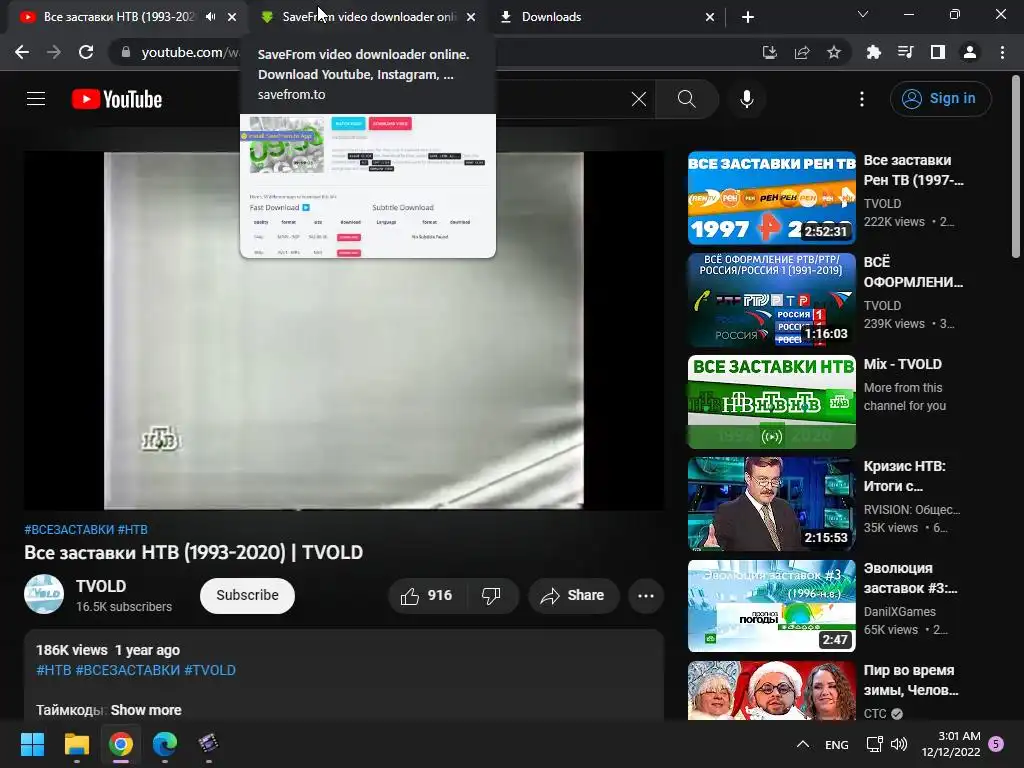The width and height of the screenshot is (1024, 768).
Task: Switch to SaveFrom video downloader tab
Action: coord(368,17)
